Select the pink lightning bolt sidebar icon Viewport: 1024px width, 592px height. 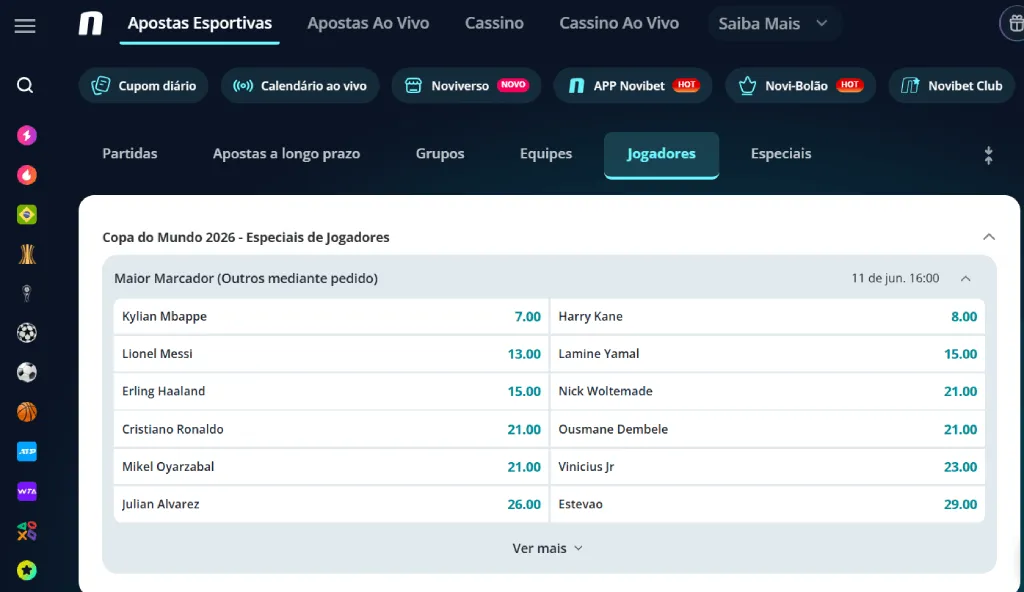(x=27, y=135)
